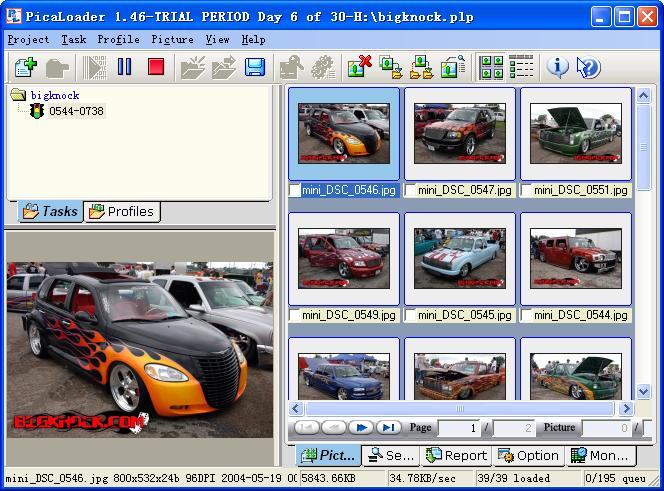664x491 pixels.
Task: Jump to the last page of thumbnails
Action: [x=388, y=428]
